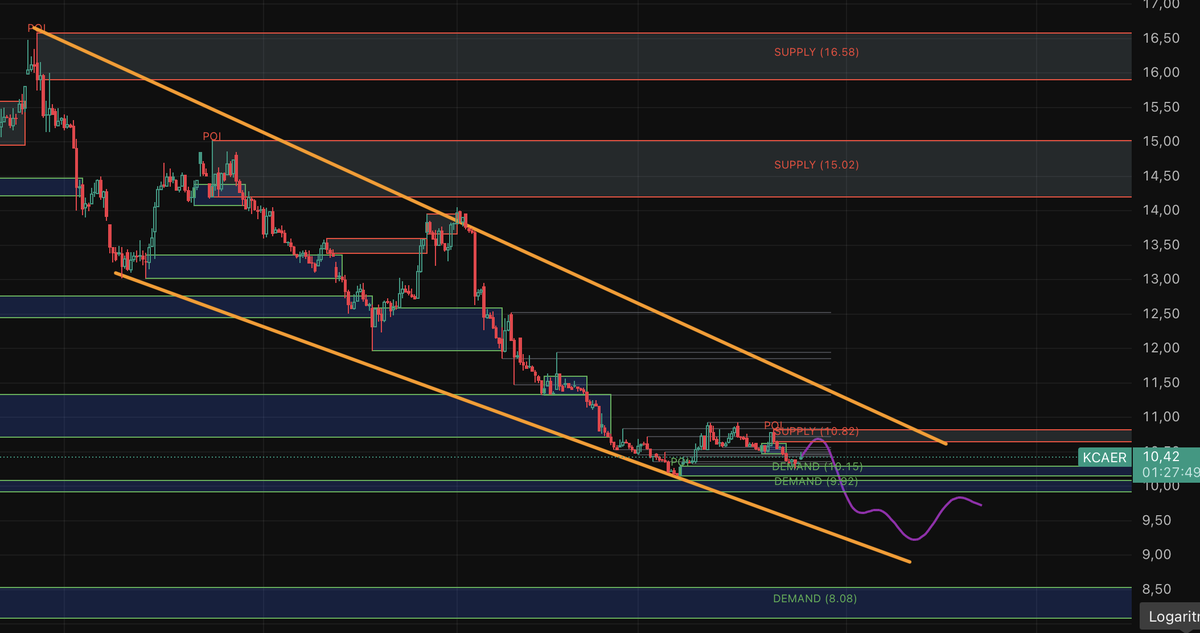Select the DEMAND (8.08) zone label
This screenshot has width=1200, height=633.
815,599
